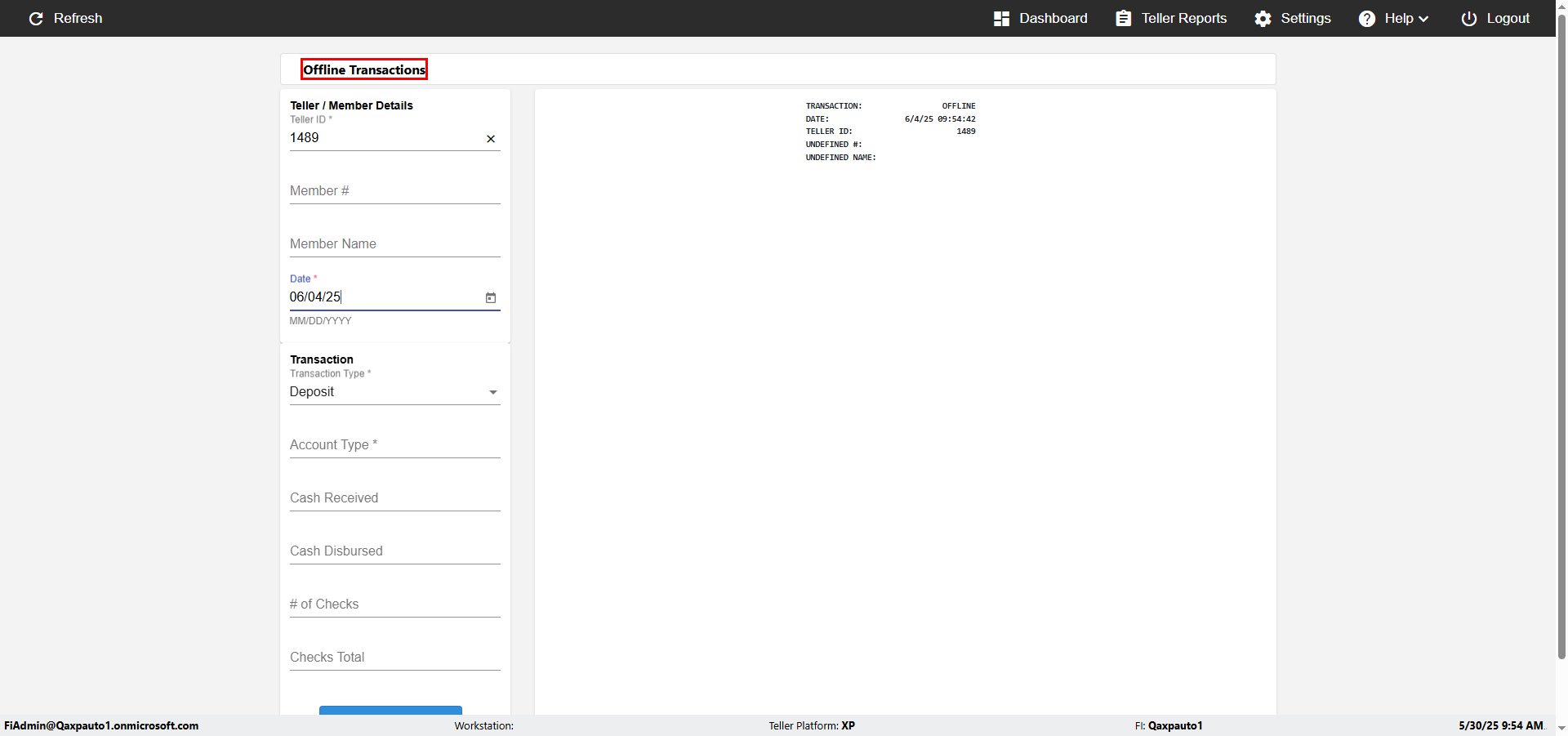The height and width of the screenshot is (736, 1568).
Task: Open the Transaction Type dropdown arrow
Action: [492, 392]
